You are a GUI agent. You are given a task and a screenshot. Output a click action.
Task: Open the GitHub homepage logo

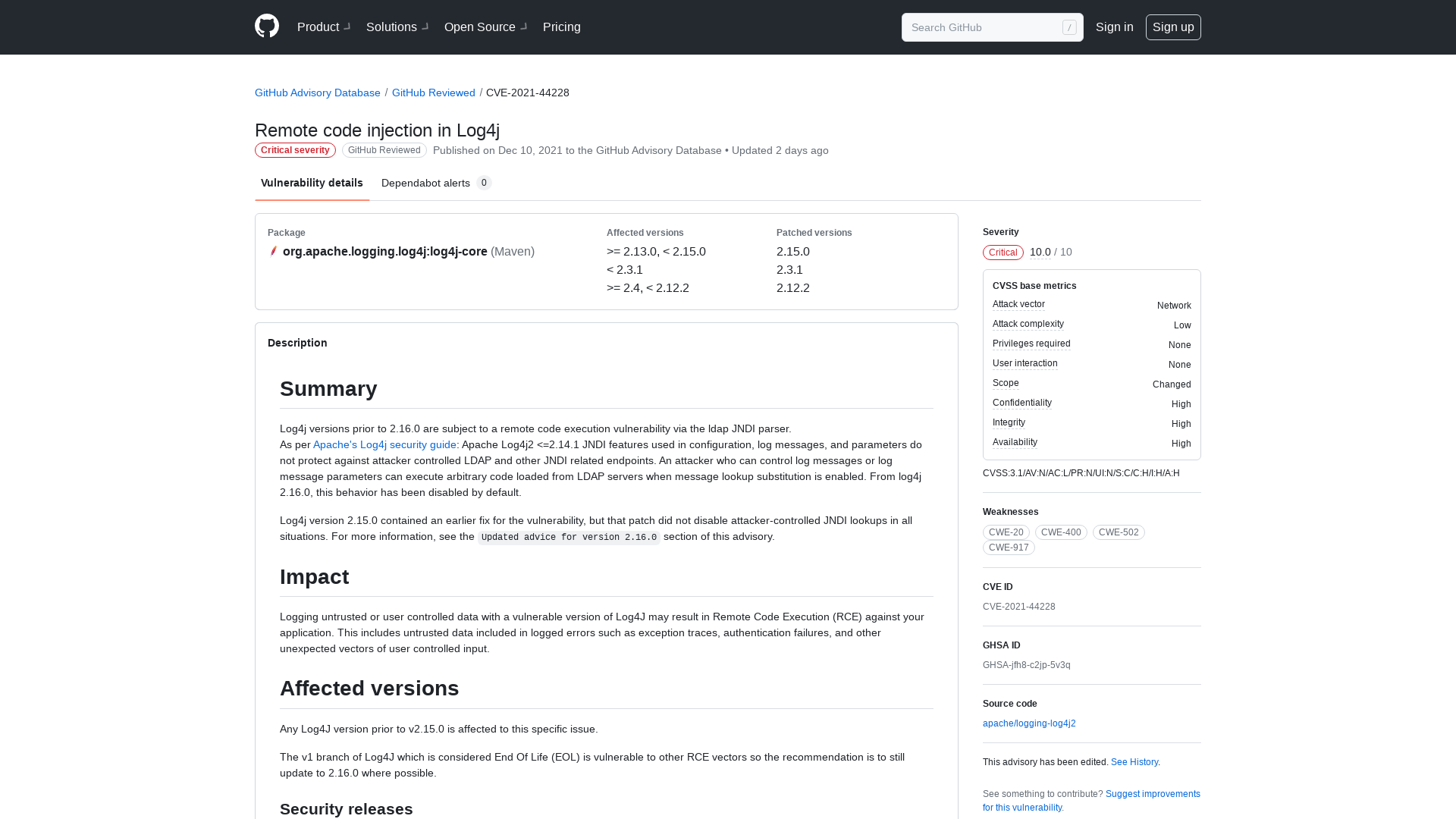[267, 27]
